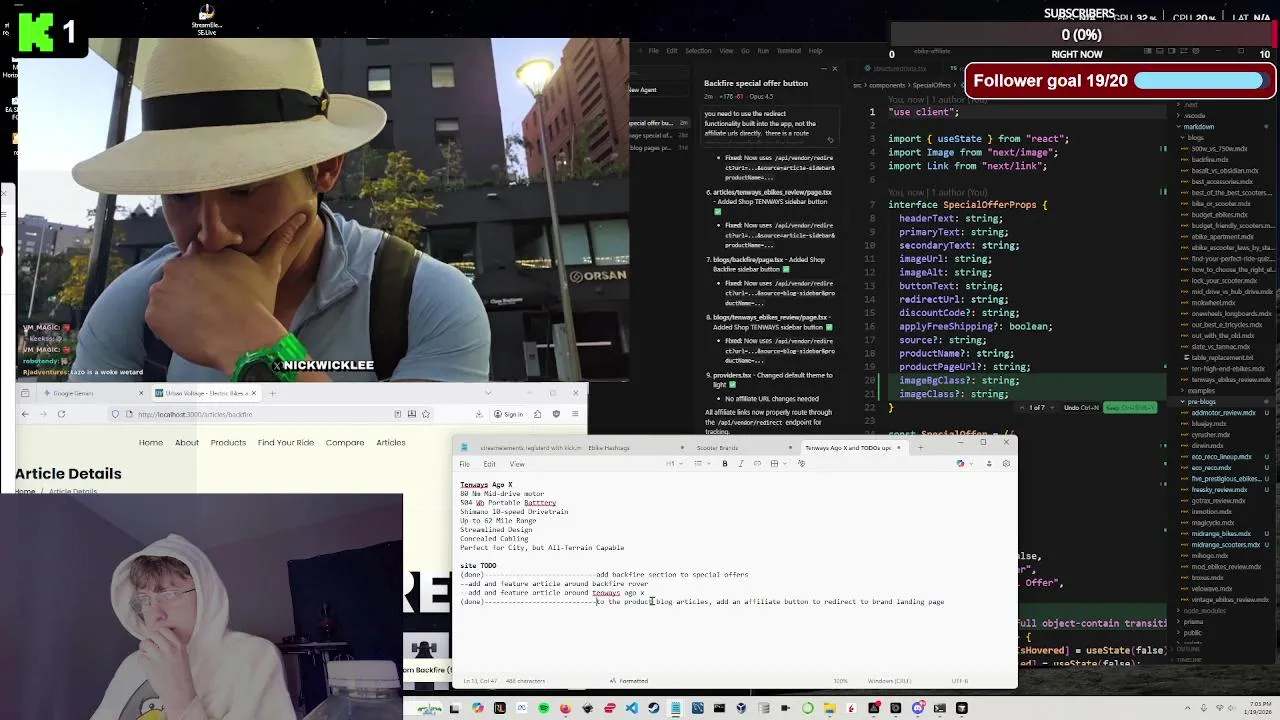Go to Home on the website nav
The width and height of the screenshot is (1280, 720).
click(x=151, y=442)
